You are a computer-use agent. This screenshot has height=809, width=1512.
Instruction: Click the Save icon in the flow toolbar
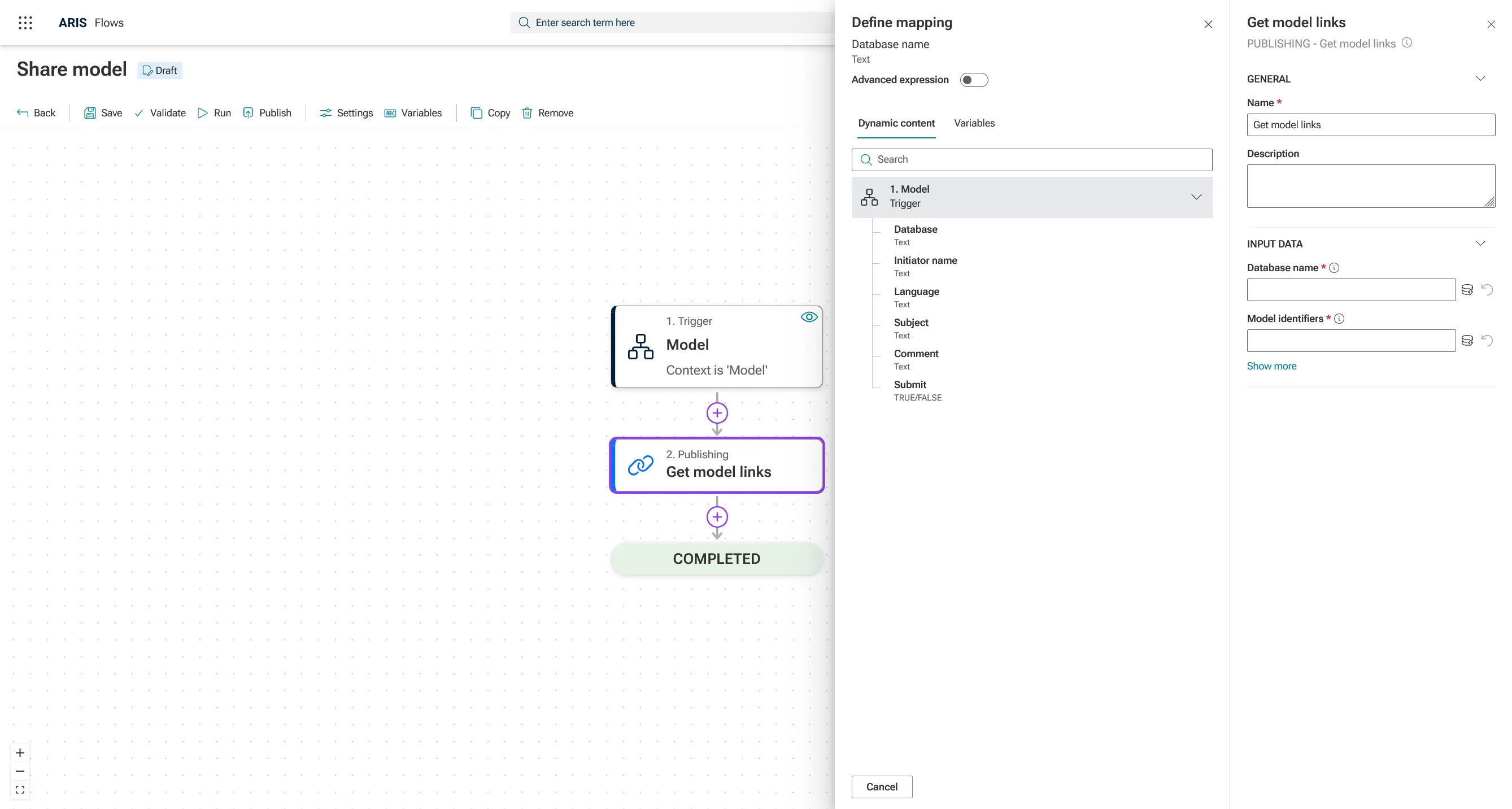point(90,113)
